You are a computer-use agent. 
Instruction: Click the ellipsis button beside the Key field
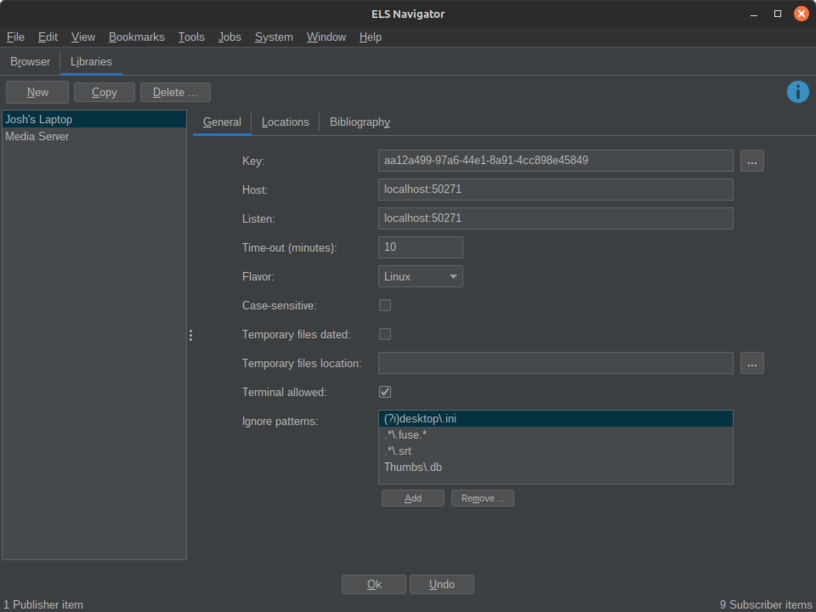[752, 161]
